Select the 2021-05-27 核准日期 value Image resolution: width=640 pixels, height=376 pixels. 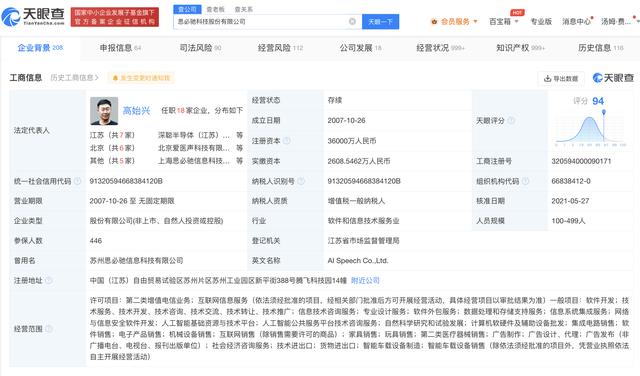570,201
